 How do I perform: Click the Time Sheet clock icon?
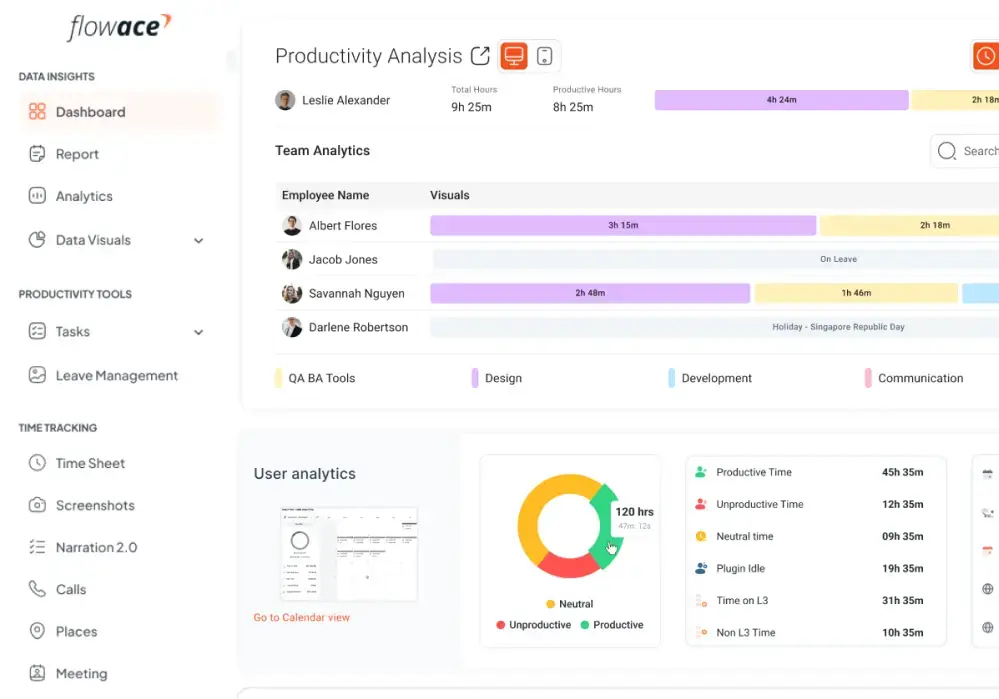coord(37,463)
